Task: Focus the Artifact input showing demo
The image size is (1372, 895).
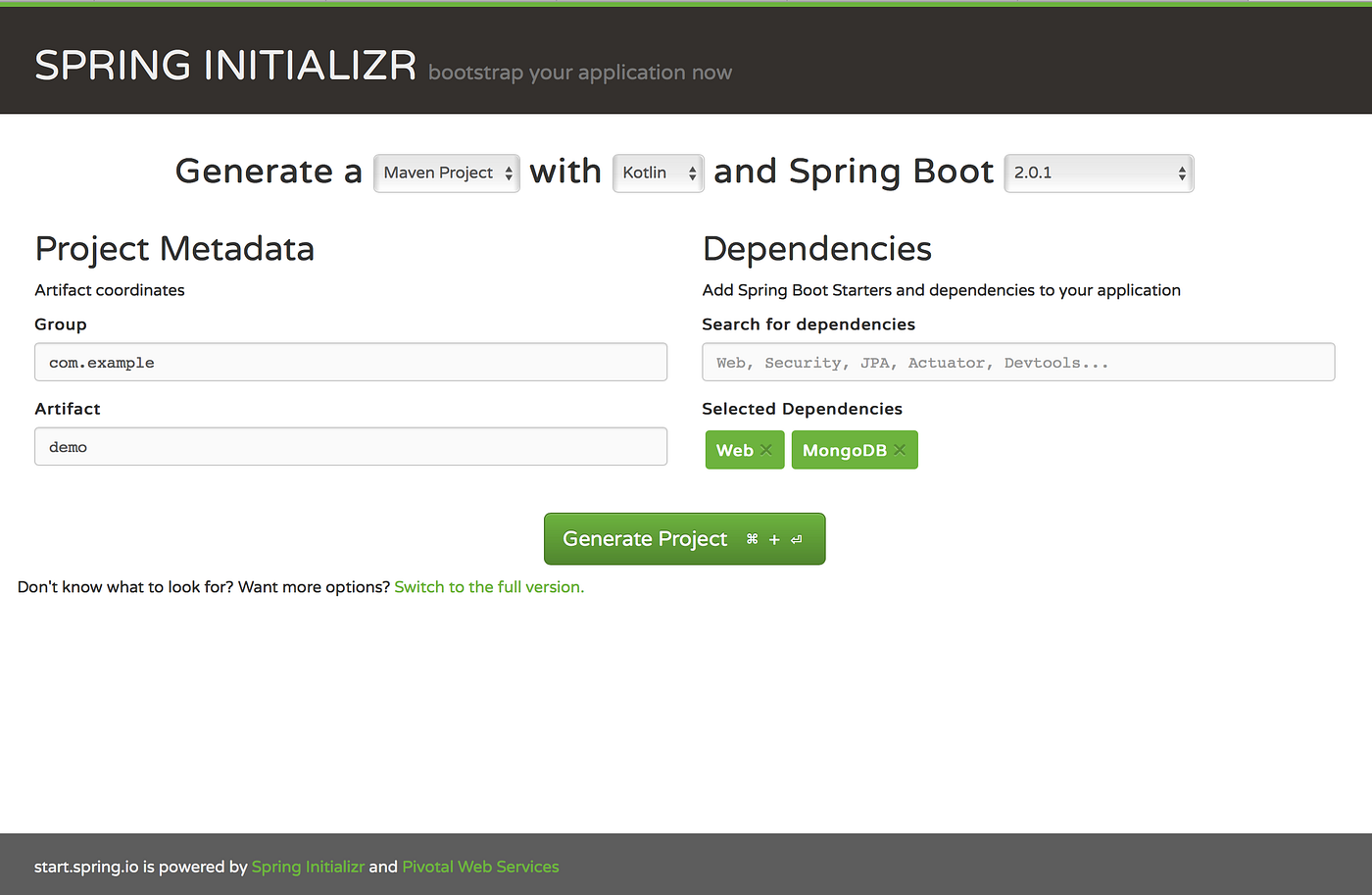Action: [x=350, y=446]
